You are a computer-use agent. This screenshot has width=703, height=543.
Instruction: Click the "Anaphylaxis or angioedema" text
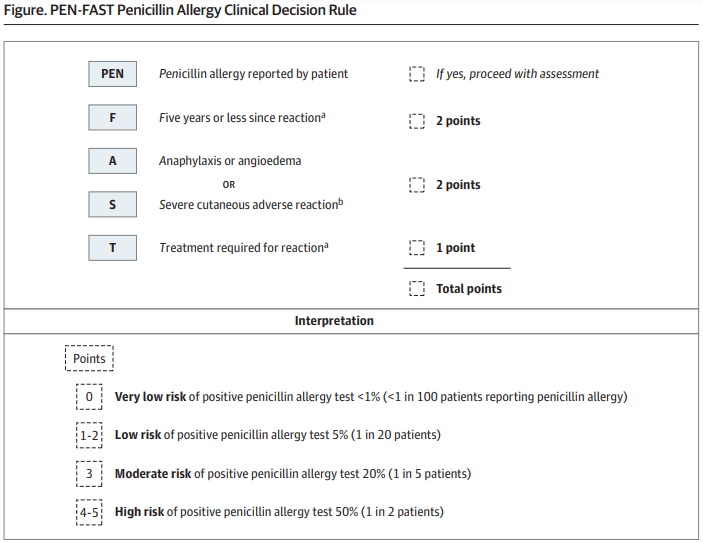[x=230, y=160]
